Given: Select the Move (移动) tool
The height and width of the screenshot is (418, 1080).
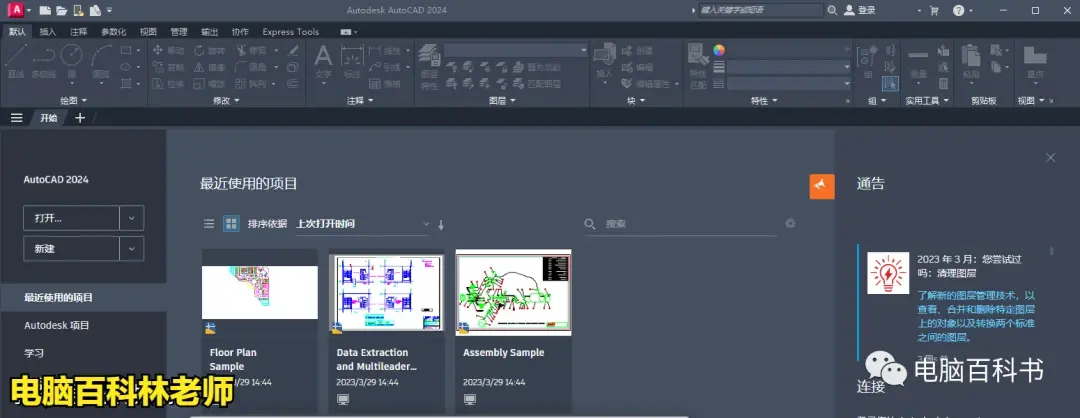Looking at the screenshot, I should tap(167, 50).
